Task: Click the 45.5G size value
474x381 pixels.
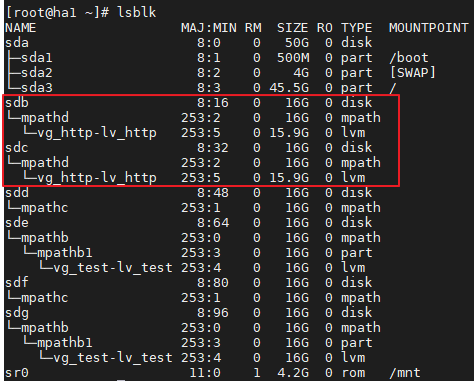Action: click(x=289, y=88)
